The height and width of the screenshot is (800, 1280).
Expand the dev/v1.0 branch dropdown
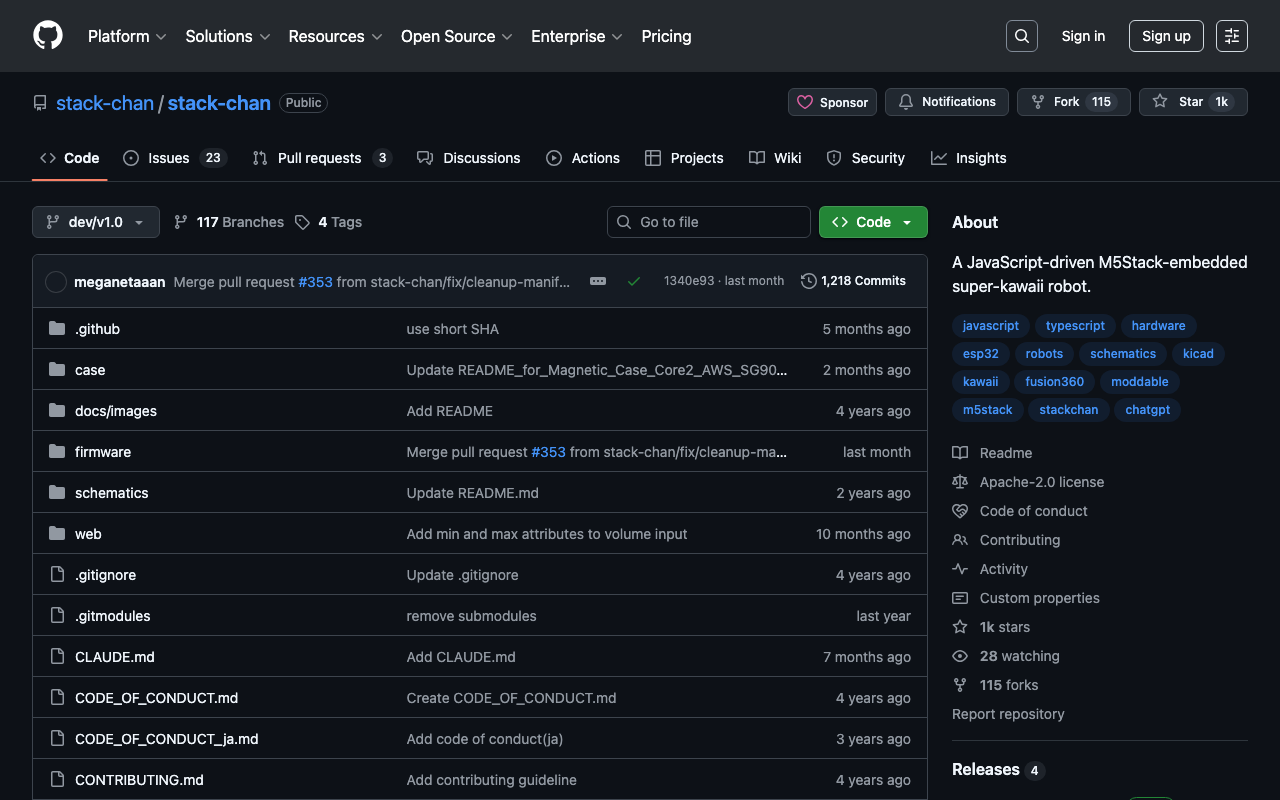coord(96,222)
